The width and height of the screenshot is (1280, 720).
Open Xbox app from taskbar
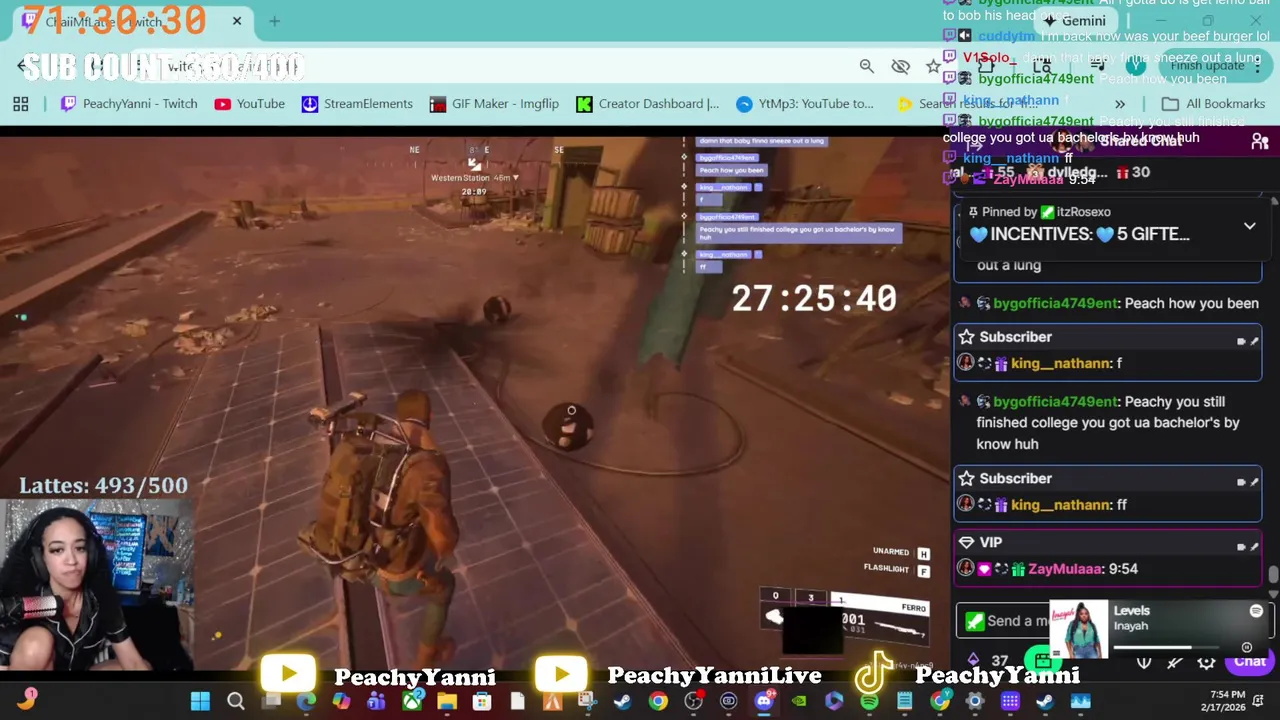(x=412, y=701)
